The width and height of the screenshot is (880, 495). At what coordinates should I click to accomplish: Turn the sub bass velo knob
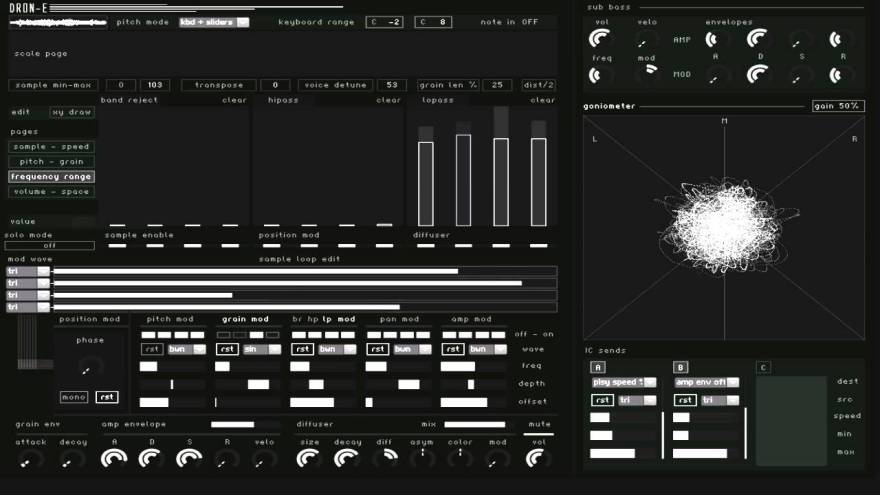(x=645, y=40)
